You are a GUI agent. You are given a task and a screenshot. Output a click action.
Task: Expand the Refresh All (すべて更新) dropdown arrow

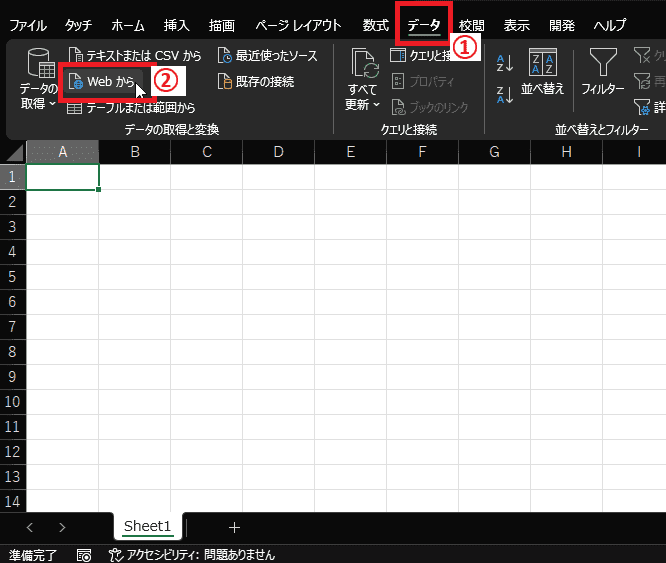pos(376,105)
